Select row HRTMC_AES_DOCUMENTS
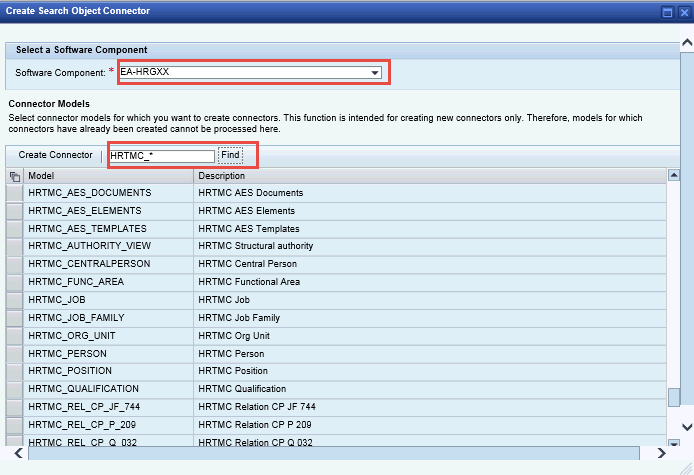Image resolution: width=694 pixels, height=475 pixels. point(15,193)
